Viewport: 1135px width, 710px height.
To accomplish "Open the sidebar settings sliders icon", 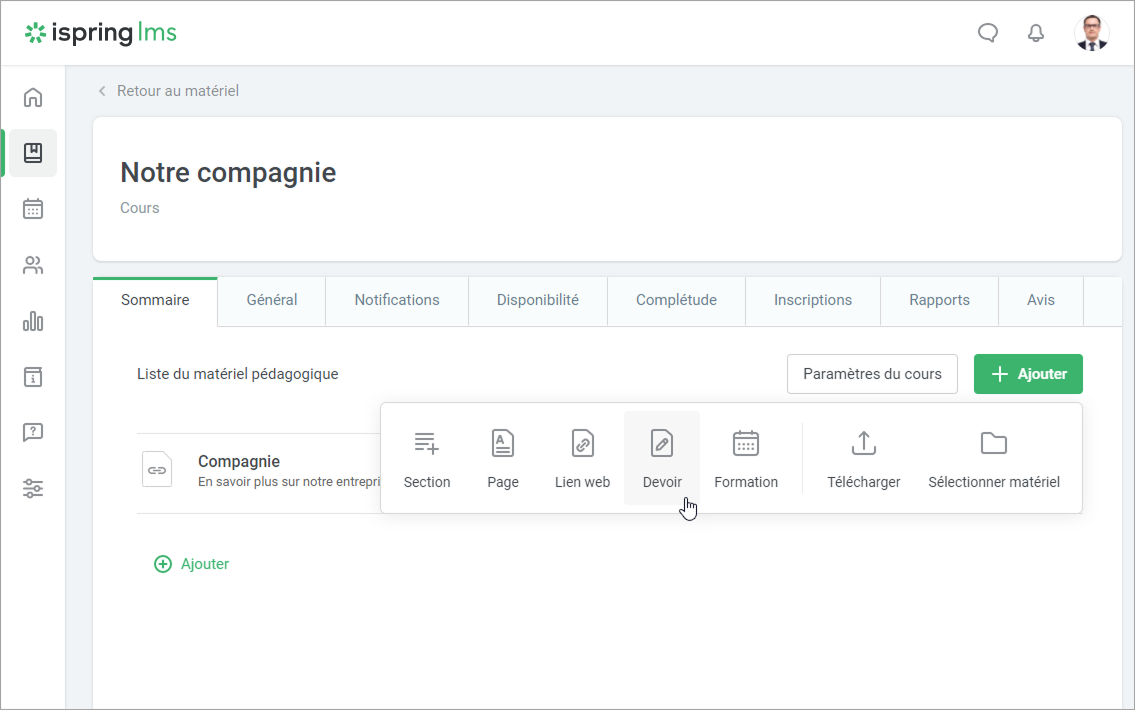I will pos(33,489).
